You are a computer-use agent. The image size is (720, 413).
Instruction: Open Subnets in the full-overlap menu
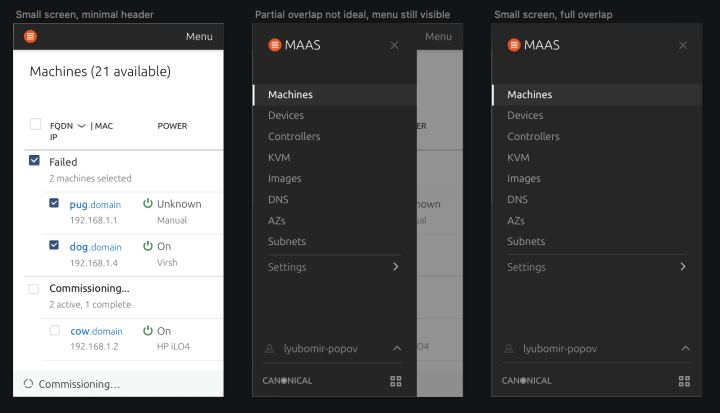(x=526, y=241)
